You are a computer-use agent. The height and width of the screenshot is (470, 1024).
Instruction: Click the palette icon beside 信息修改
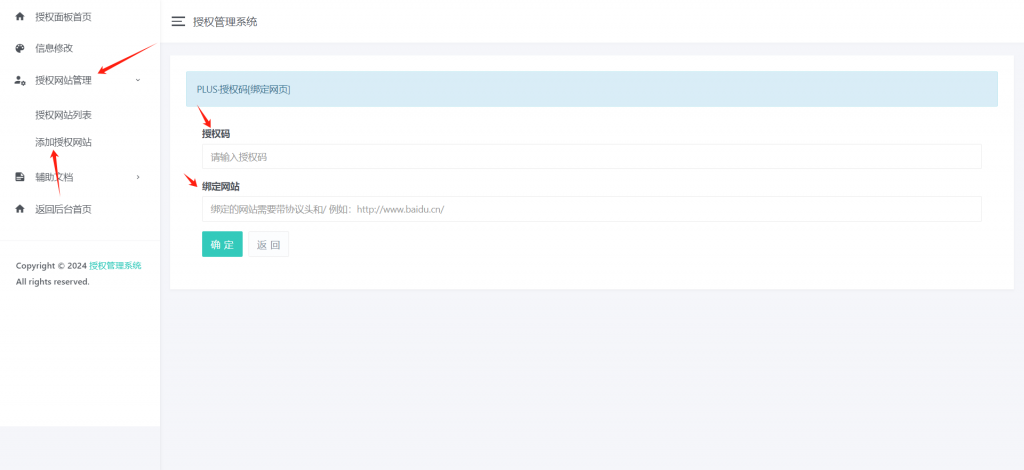20,48
